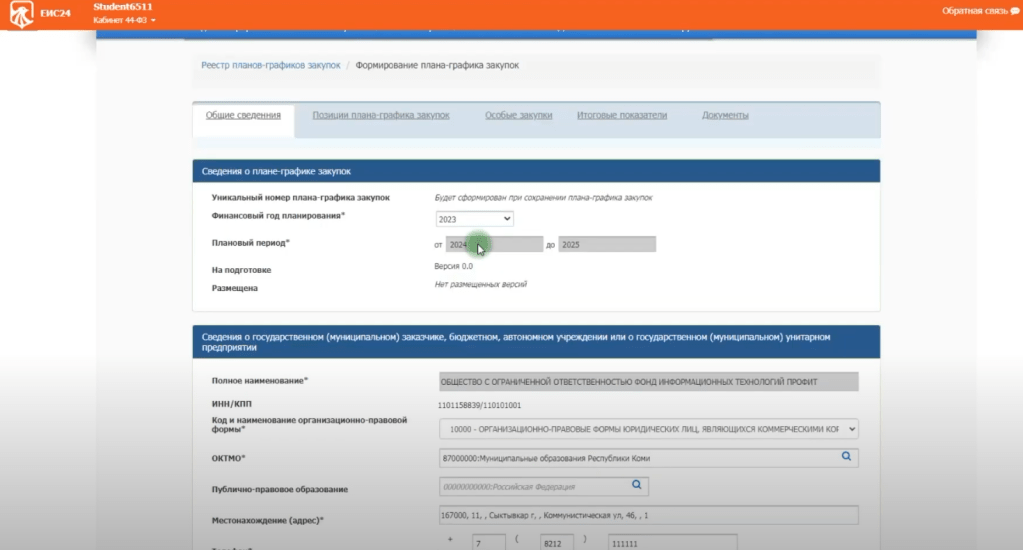Switch to the Общие сведения tab
The width and height of the screenshot is (1023, 550).
pos(243,116)
